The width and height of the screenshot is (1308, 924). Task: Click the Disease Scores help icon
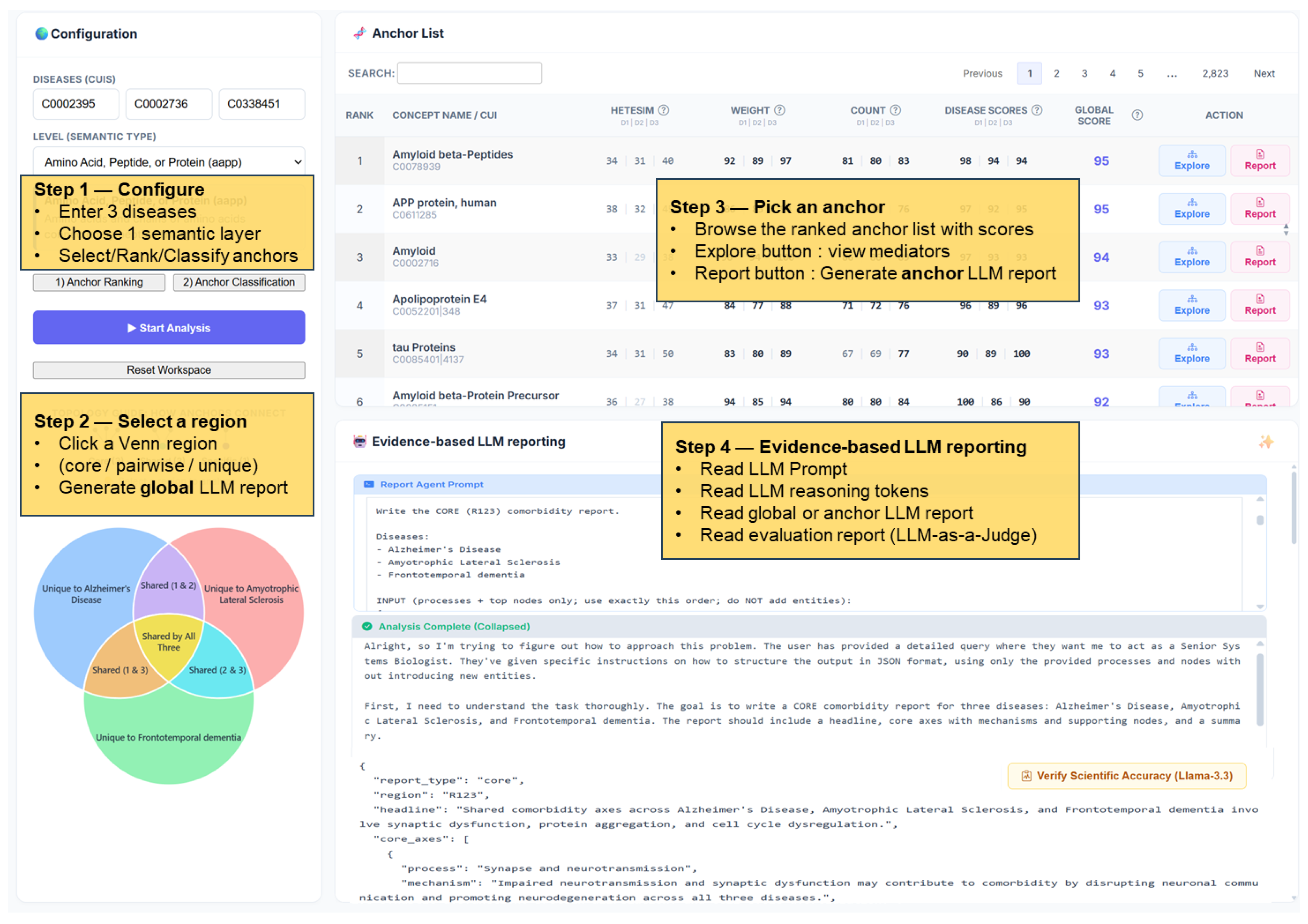tap(1037, 110)
